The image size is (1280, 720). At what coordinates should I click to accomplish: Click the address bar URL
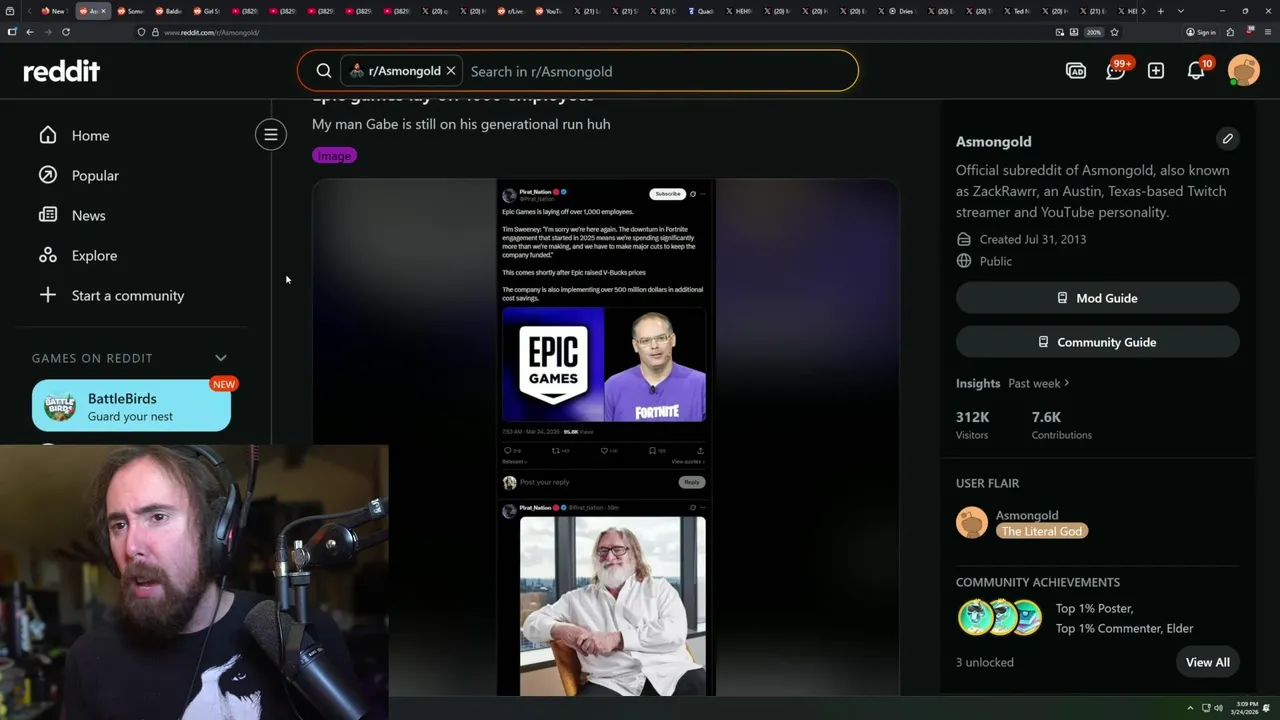click(211, 32)
